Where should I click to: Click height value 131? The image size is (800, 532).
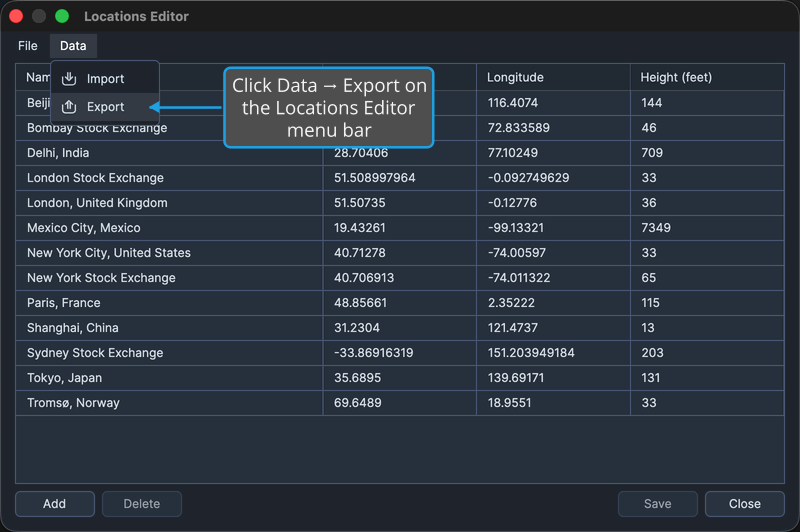(651, 378)
